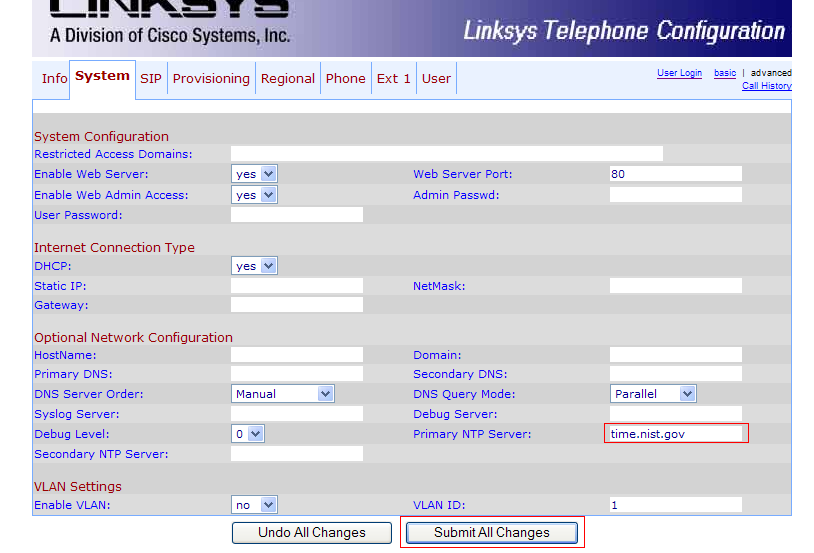Click the Primary NTP Server field
Viewport: 814px width, 553px height.
pos(677,434)
